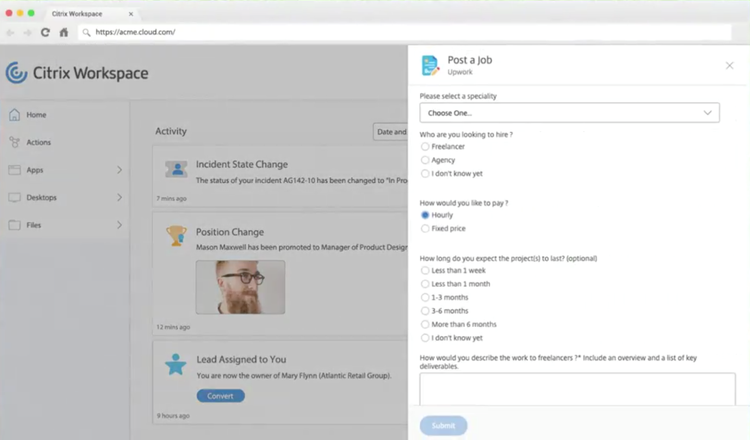
Task: Click the Citrix Workspace logo icon
Action: 16,73
